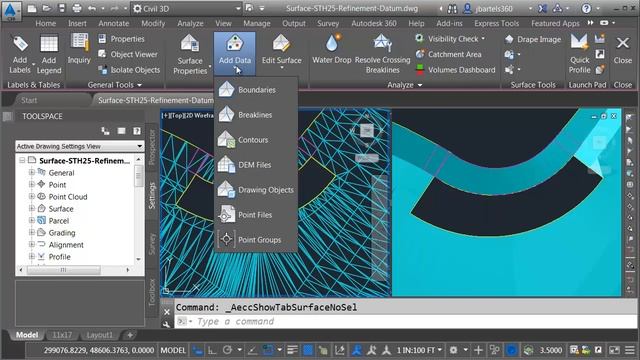Click the Toolspace help icon
Viewport: 640px width, 360px height.
click(x=137, y=131)
